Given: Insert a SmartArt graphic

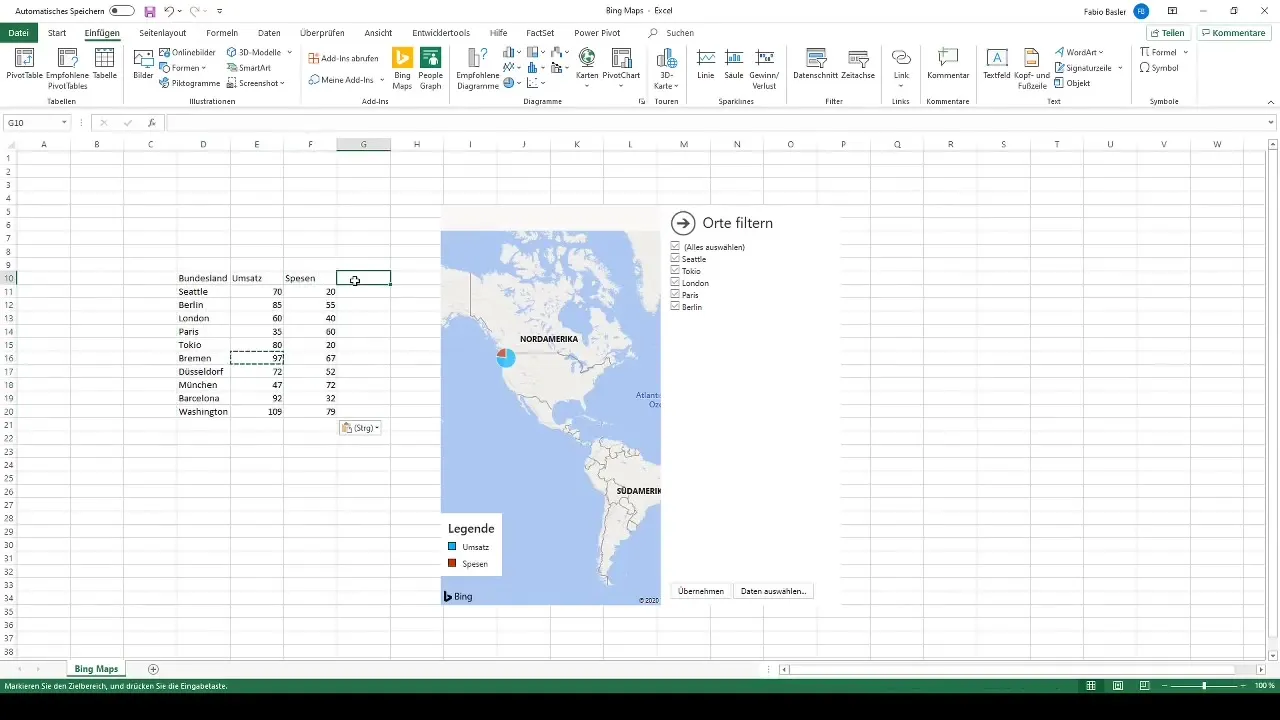Looking at the screenshot, I should 249,68.
